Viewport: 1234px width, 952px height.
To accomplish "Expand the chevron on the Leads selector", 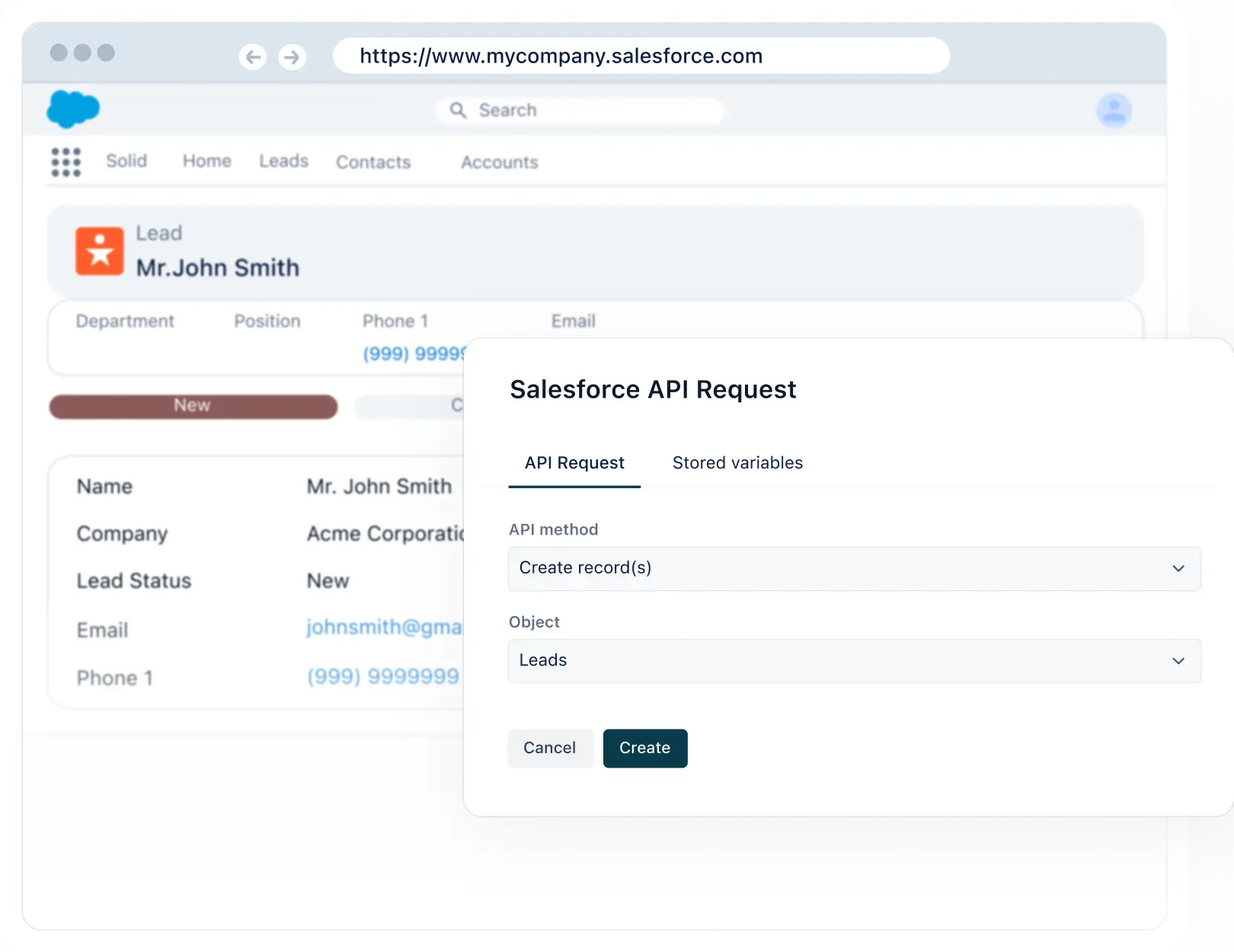I will tap(1178, 660).
